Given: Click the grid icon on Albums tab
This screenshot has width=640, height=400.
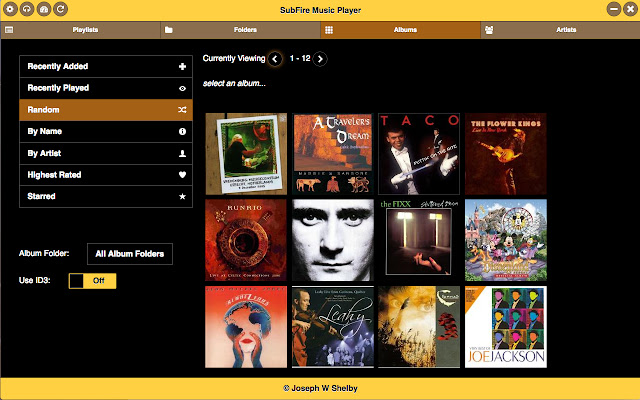Looking at the screenshot, I should [329, 30].
